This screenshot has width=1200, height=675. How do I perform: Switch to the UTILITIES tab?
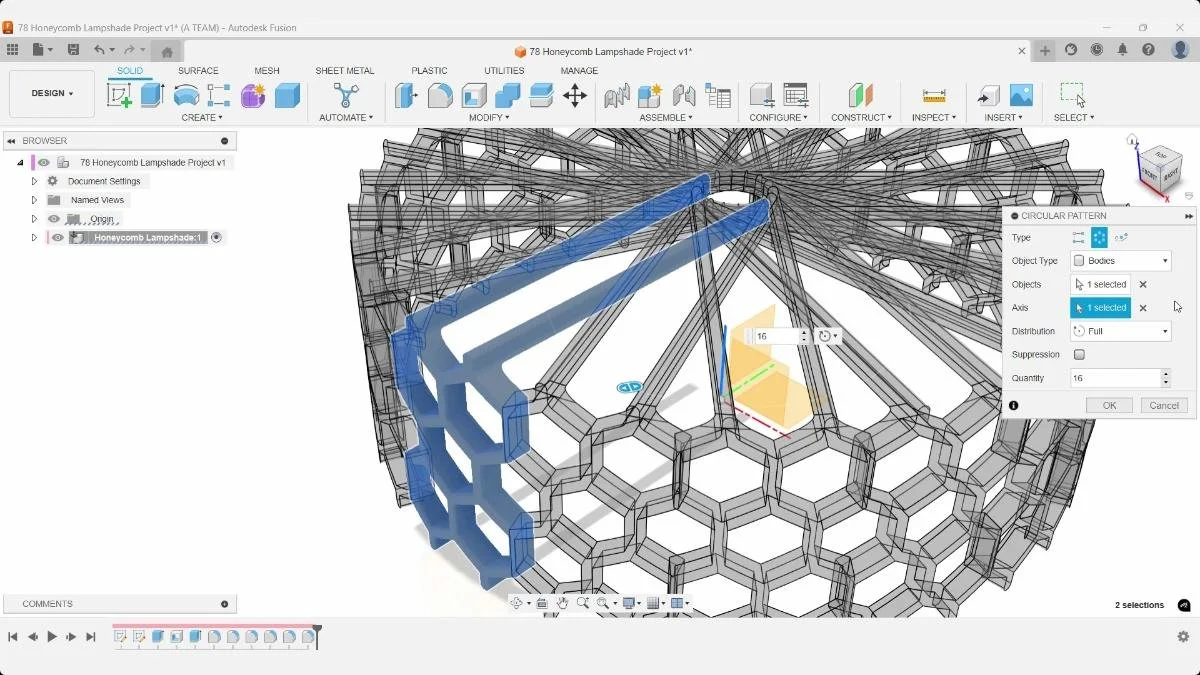504,71
